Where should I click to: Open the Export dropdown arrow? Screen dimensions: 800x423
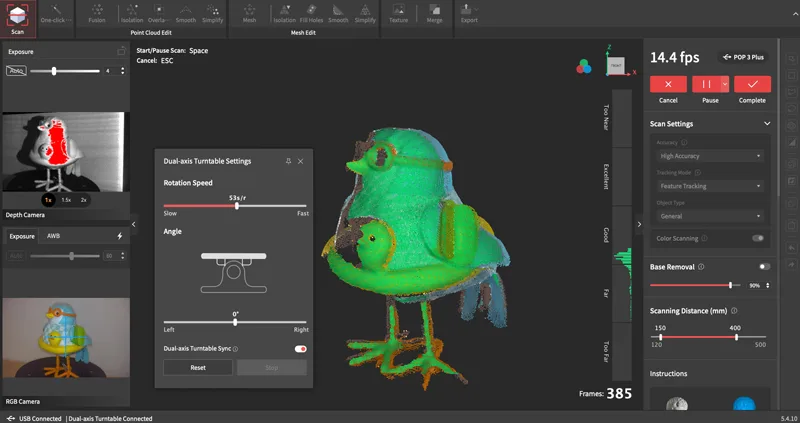[x=477, y=9]
